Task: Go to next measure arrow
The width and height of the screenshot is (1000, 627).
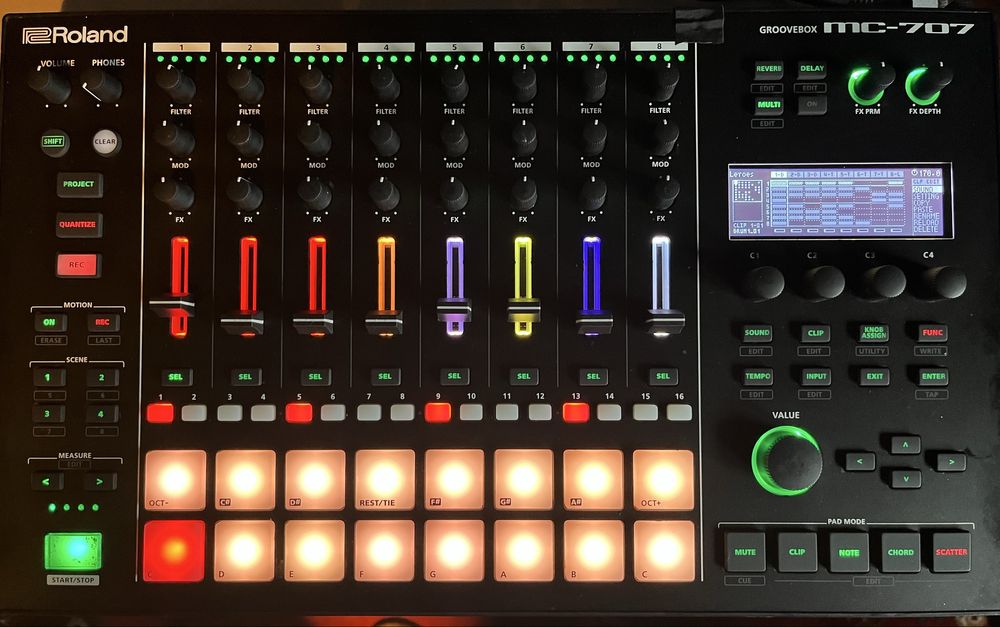Action: click(x=100, y=481)
